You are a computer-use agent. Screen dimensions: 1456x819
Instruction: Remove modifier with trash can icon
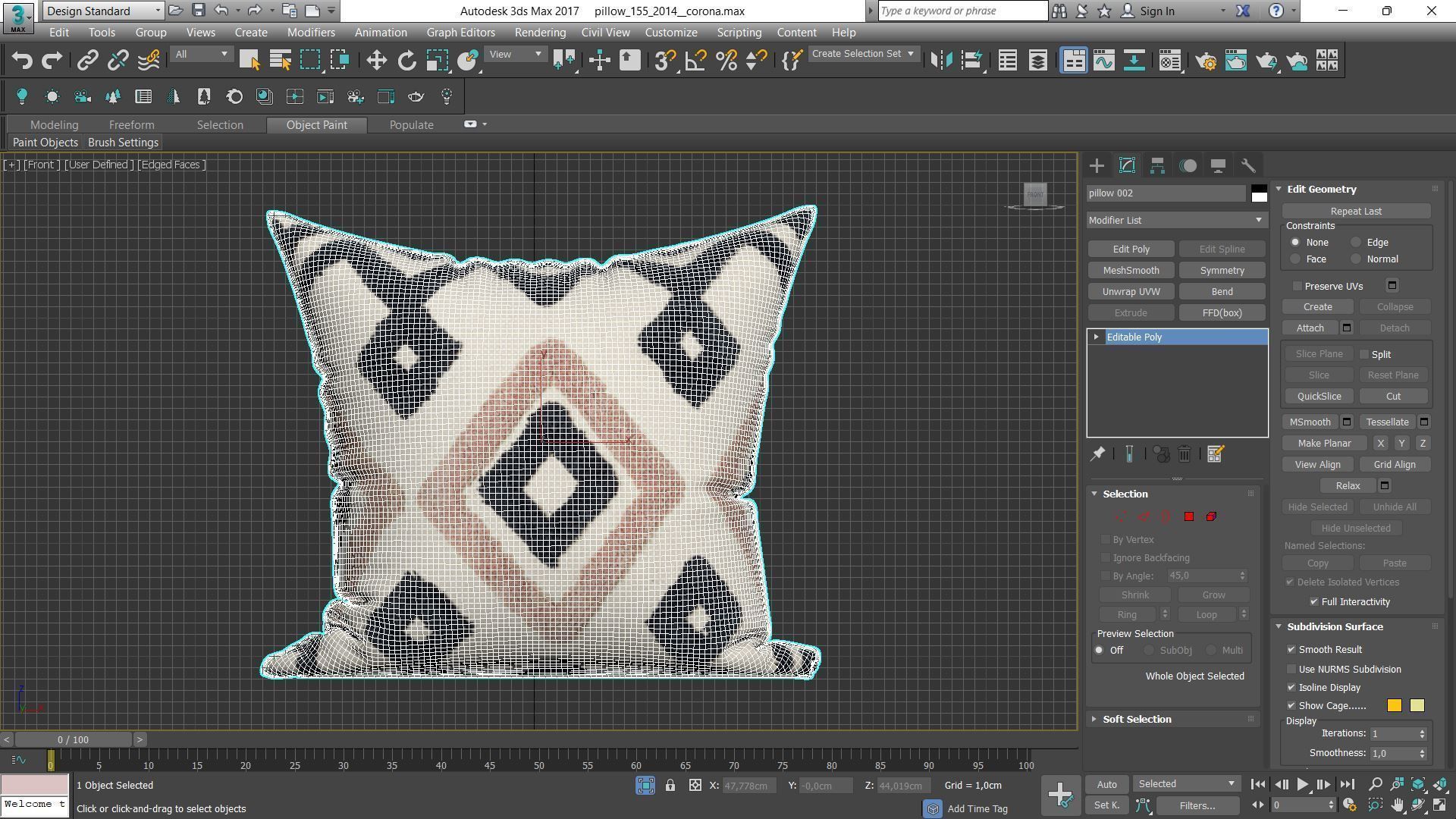point(1185,454)
